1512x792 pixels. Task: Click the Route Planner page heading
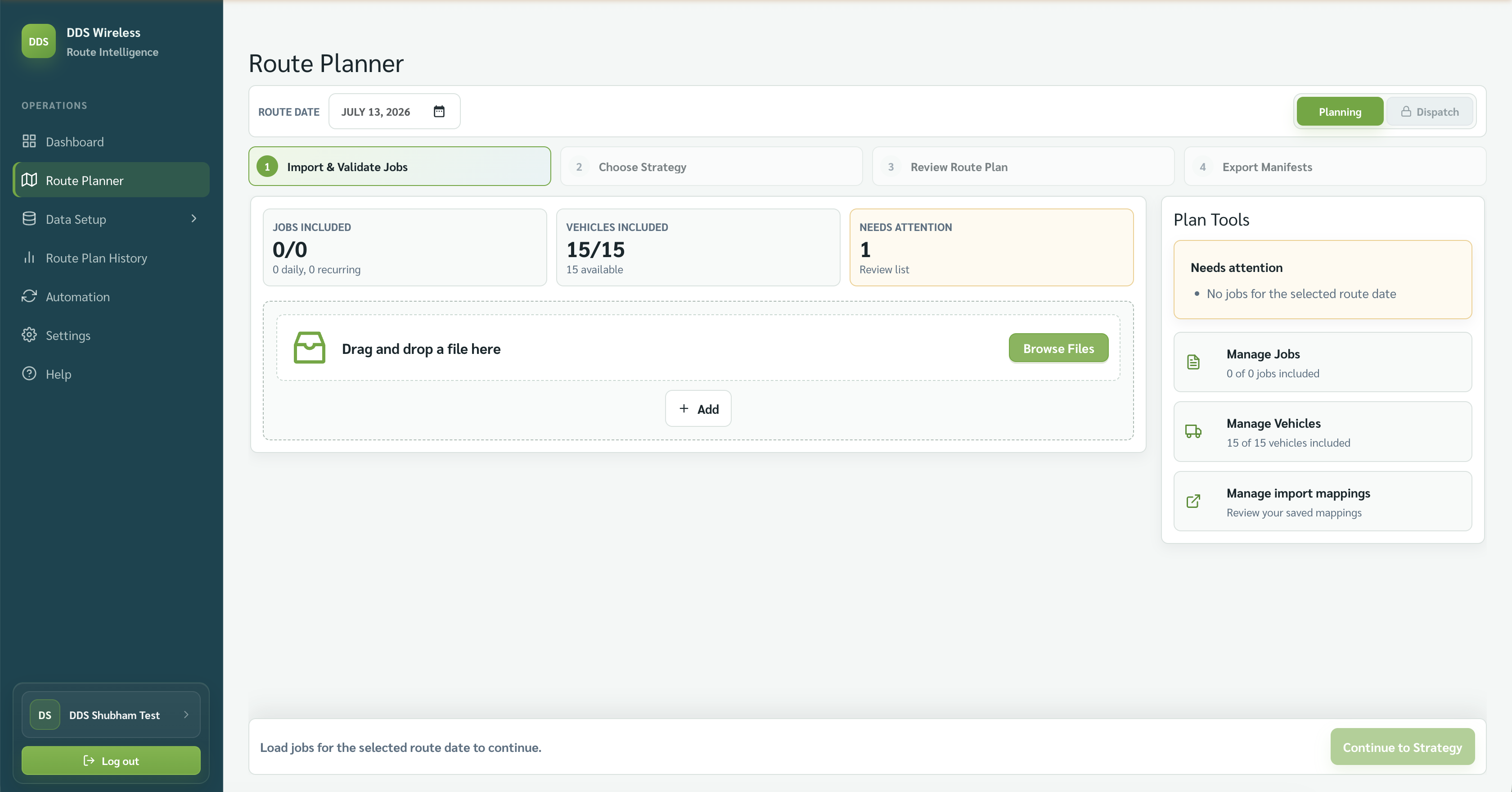[x=326, y=63]
